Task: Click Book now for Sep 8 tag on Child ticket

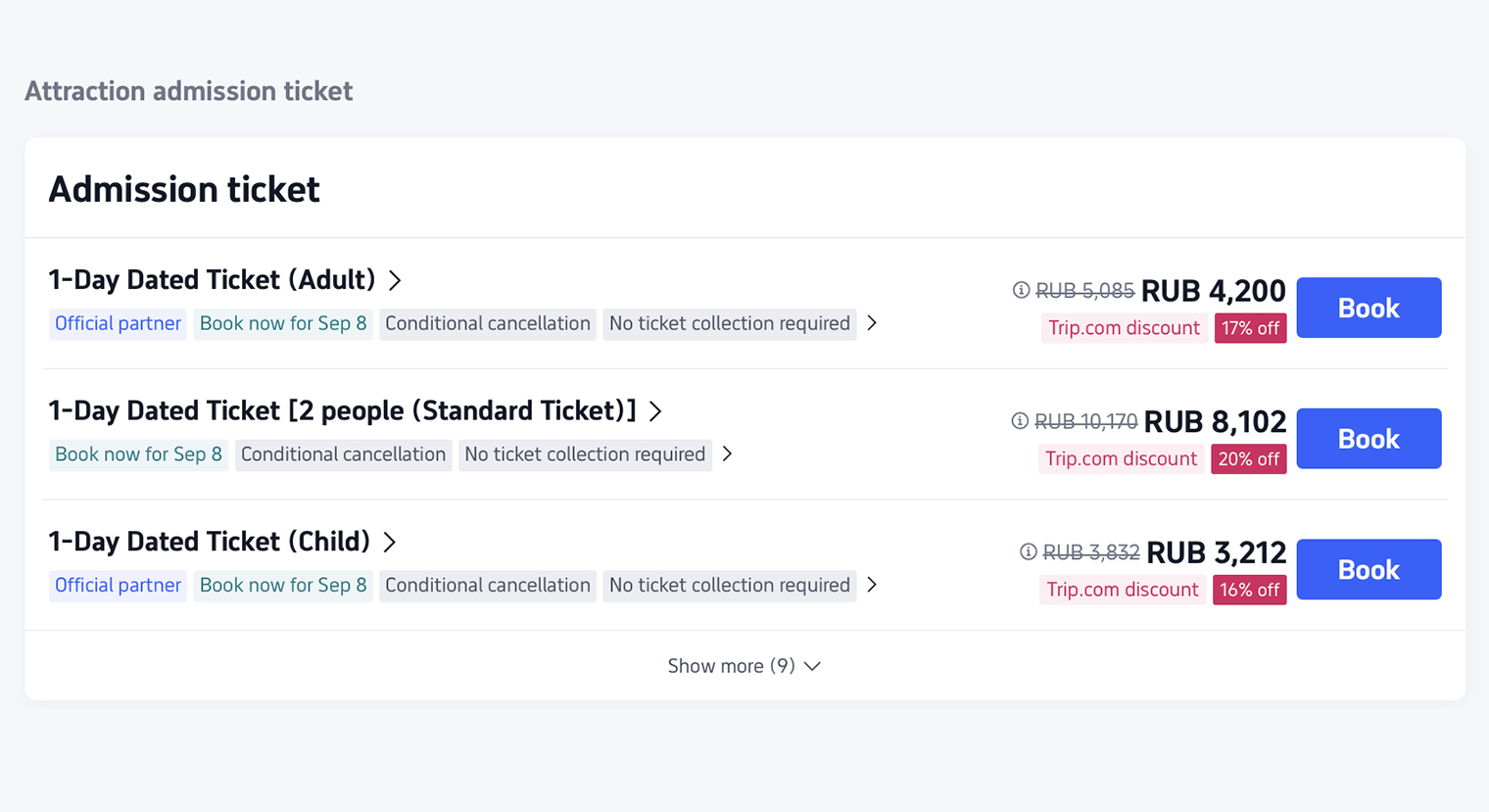Action: 283,585
